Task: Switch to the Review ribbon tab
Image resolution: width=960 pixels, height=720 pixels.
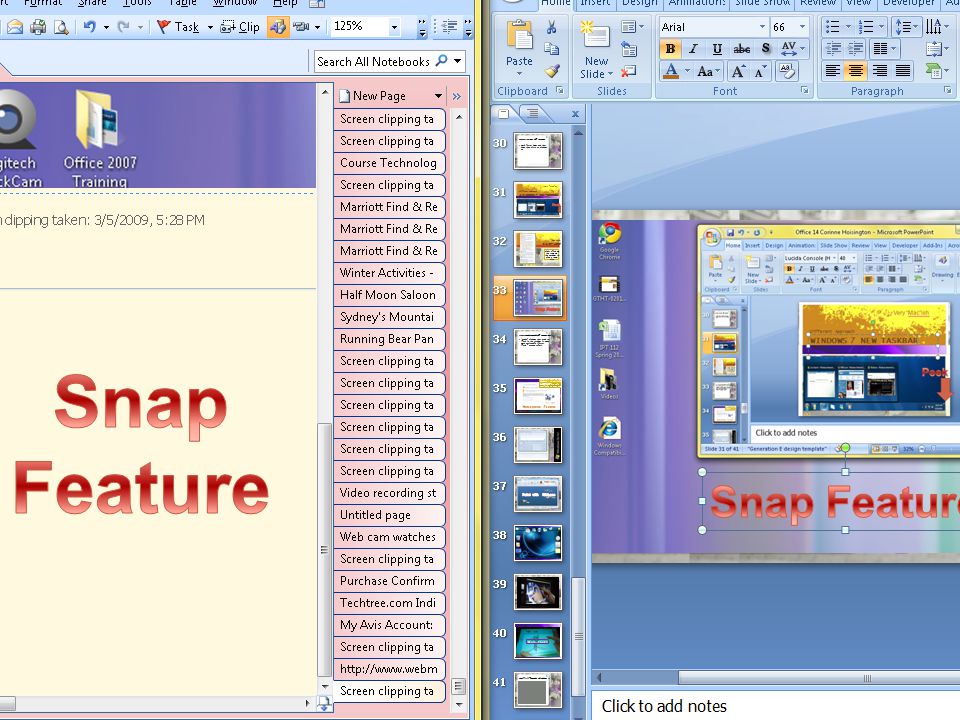Action: (817, 4)
